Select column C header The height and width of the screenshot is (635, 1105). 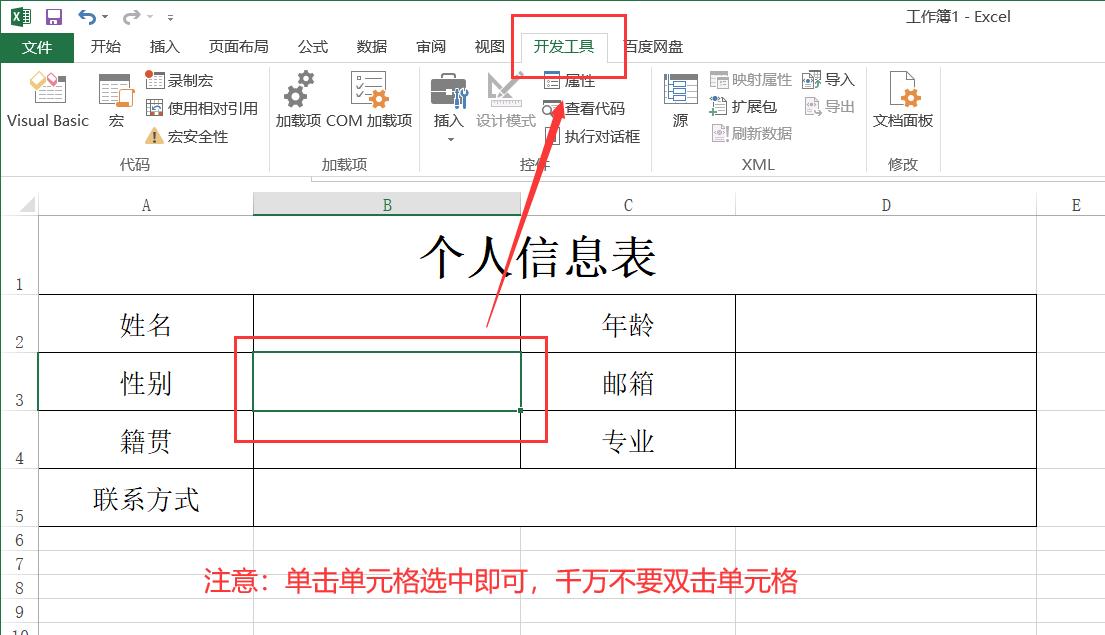[628, 205]
